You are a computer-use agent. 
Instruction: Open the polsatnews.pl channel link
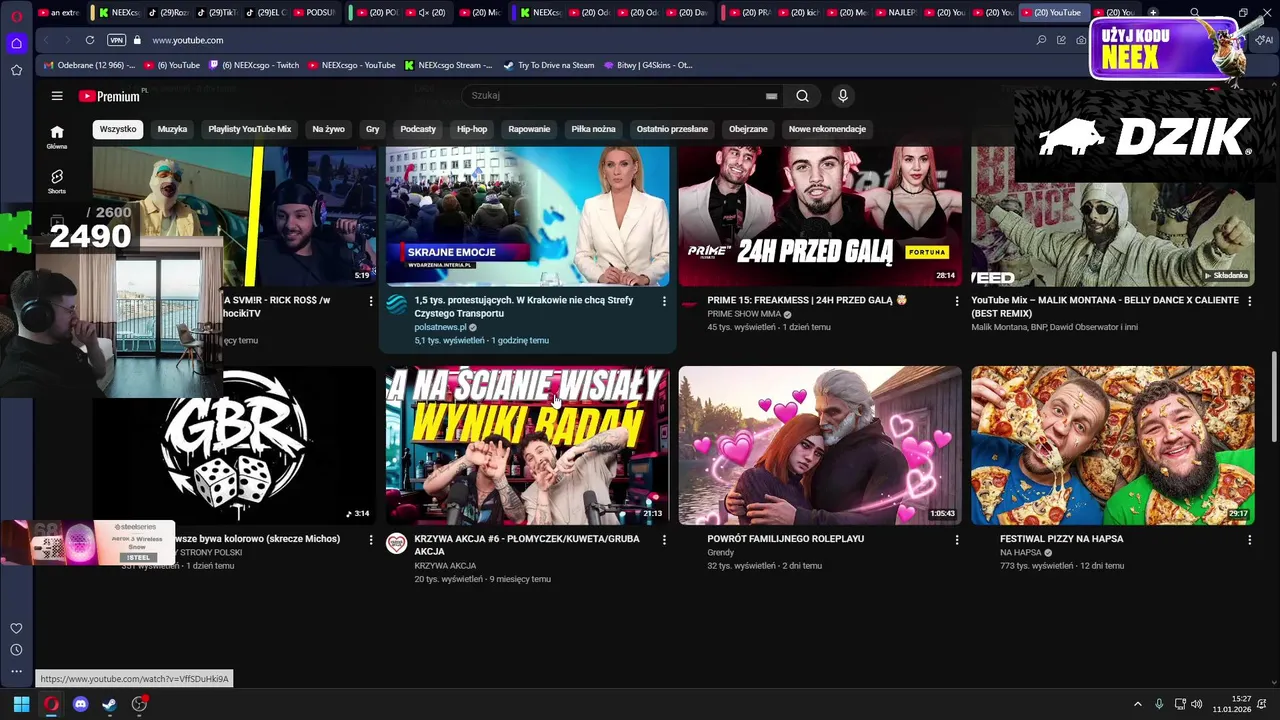pyautogui.click(x=440, y=327)
